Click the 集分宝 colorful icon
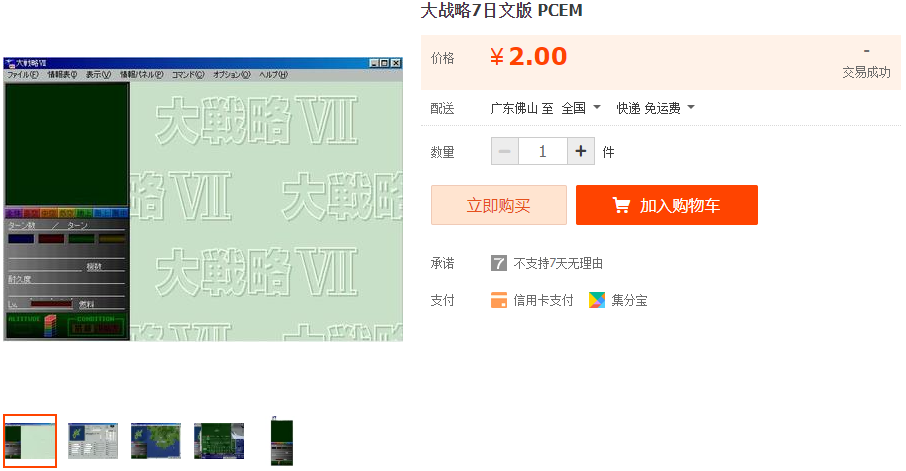 pos(596,300)
